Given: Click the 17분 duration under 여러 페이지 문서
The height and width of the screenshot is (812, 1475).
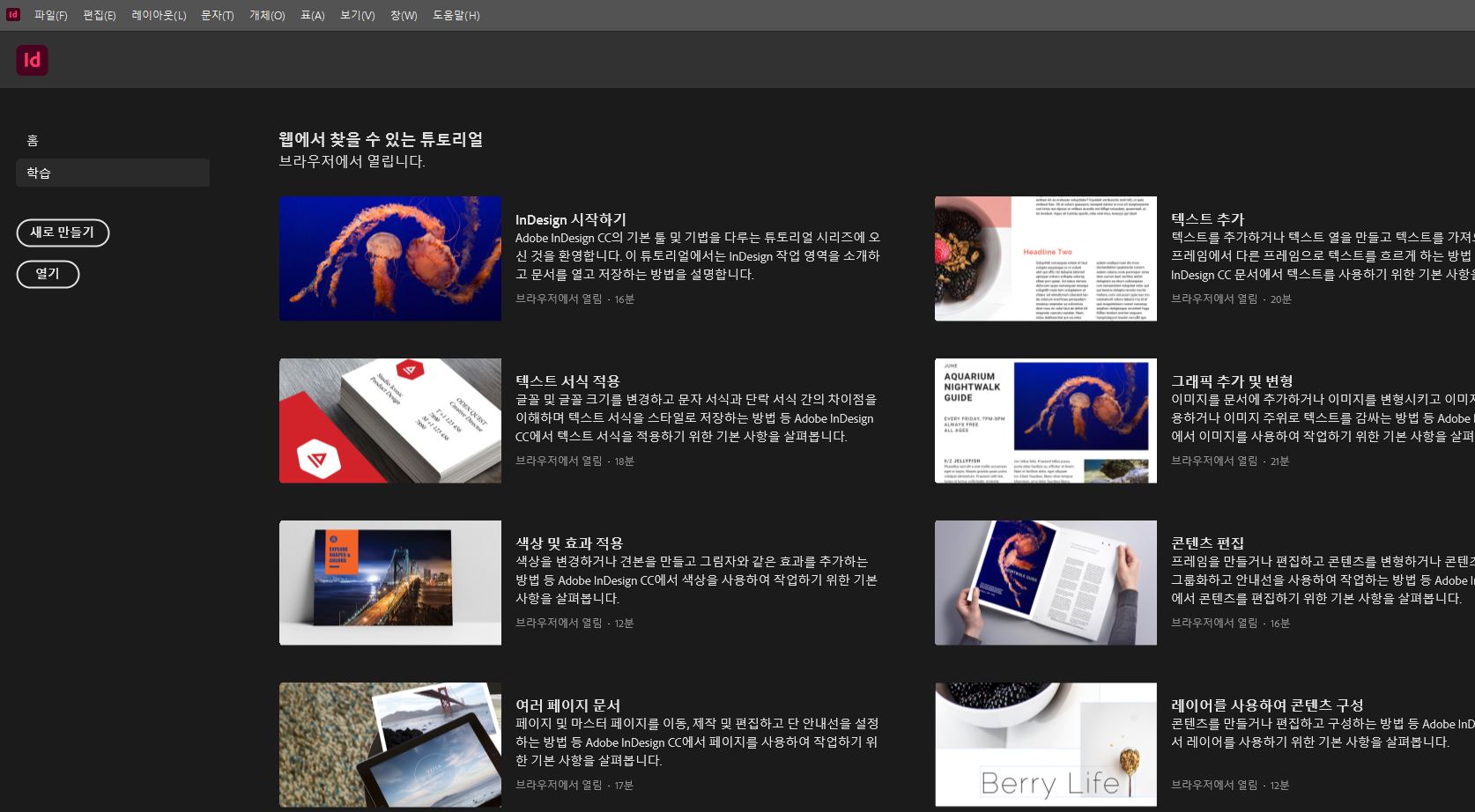Looking at the screenshot, I should pyautogui.click(x=624, y=786).
